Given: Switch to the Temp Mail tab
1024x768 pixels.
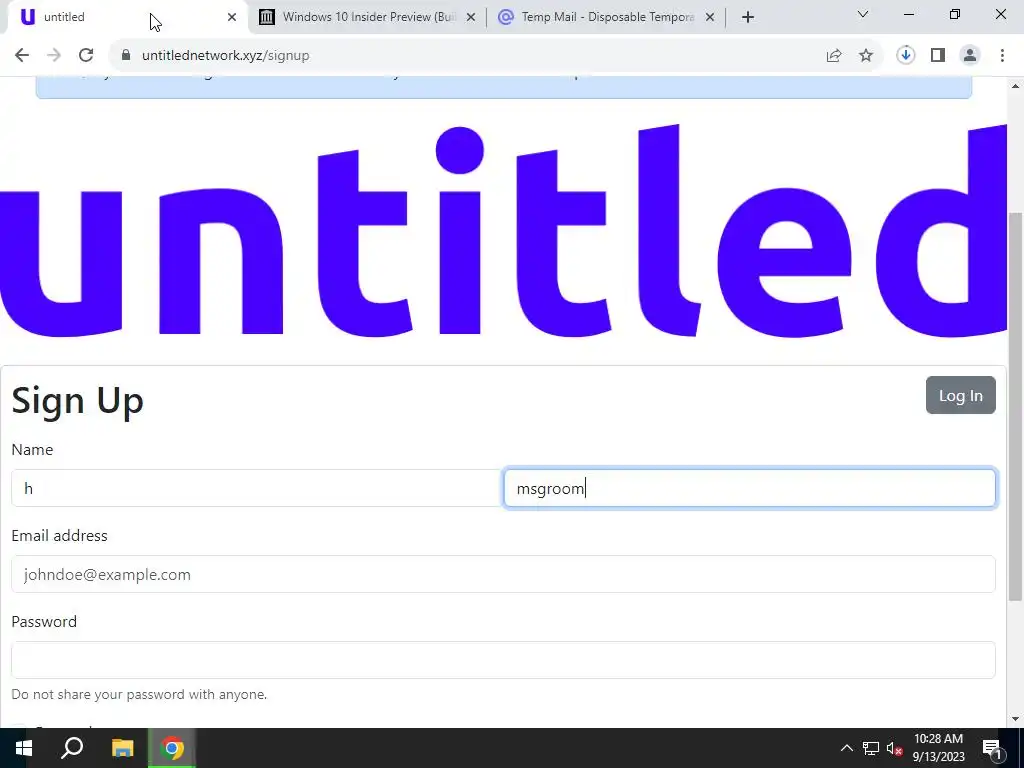Looking at the screenshot, I should (x=606, y=17).
